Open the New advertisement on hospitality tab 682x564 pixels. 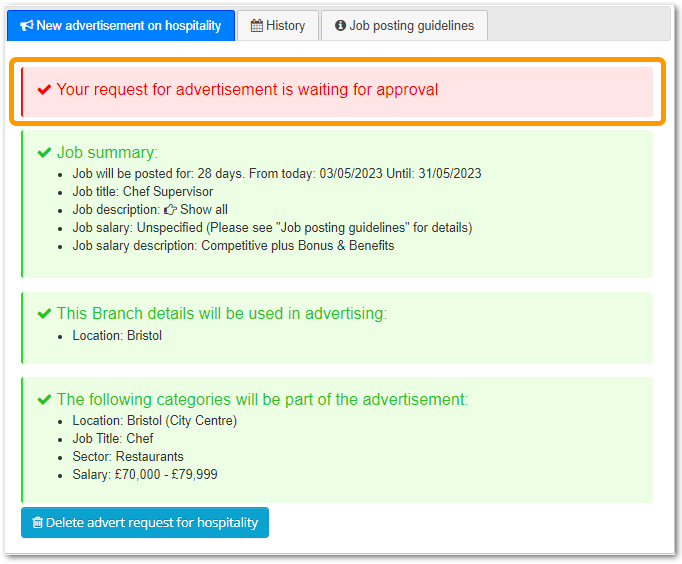point(121,26)
